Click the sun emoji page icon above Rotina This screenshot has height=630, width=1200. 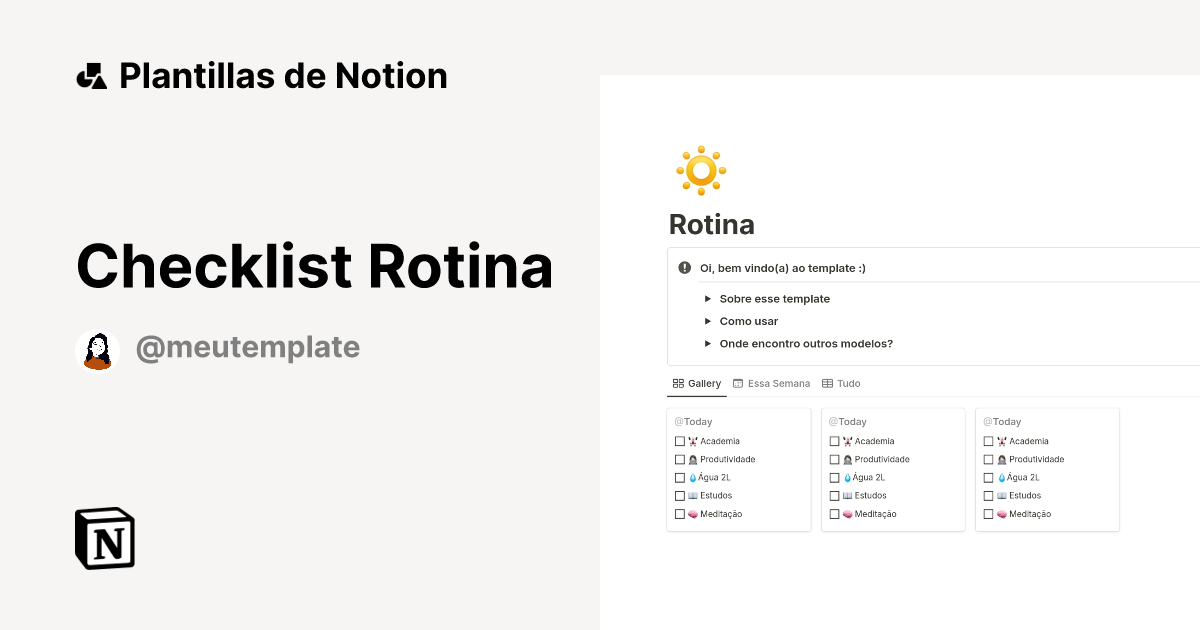click(700, 170)
